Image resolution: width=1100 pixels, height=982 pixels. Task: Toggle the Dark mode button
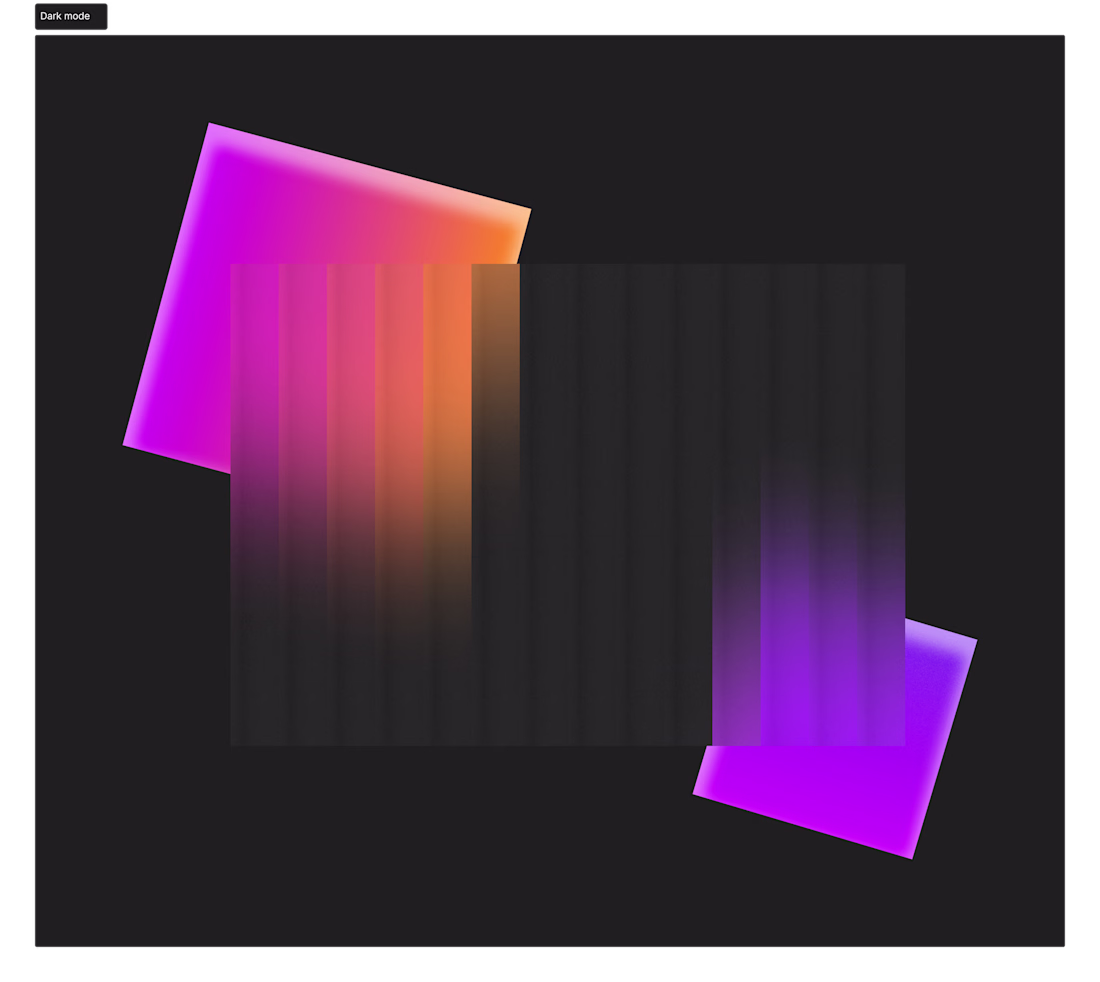pos(71,16)
